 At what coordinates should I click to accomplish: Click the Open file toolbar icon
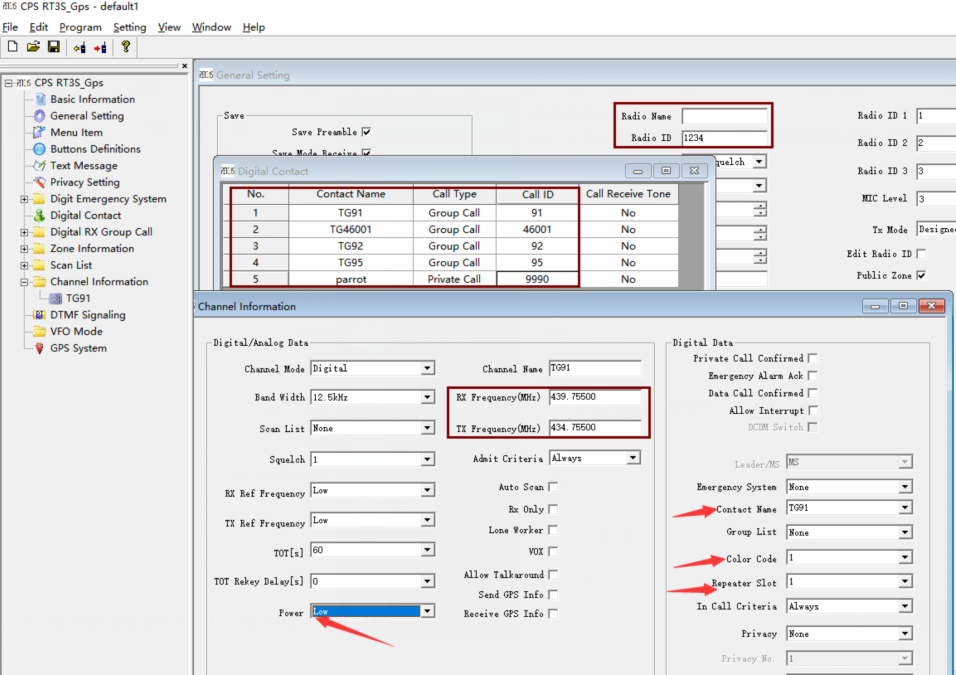[33, 47]
